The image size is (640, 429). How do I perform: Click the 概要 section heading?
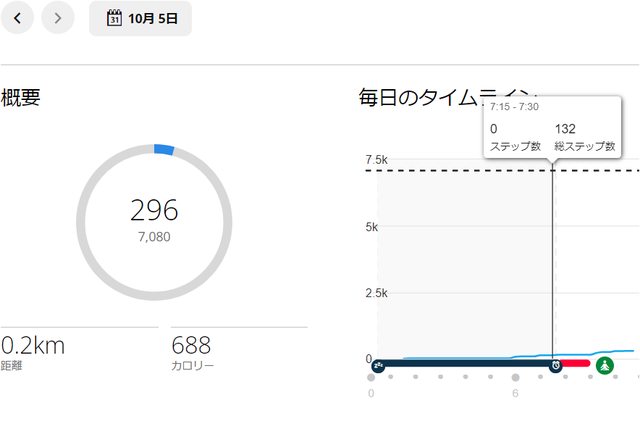pos(20,97)
